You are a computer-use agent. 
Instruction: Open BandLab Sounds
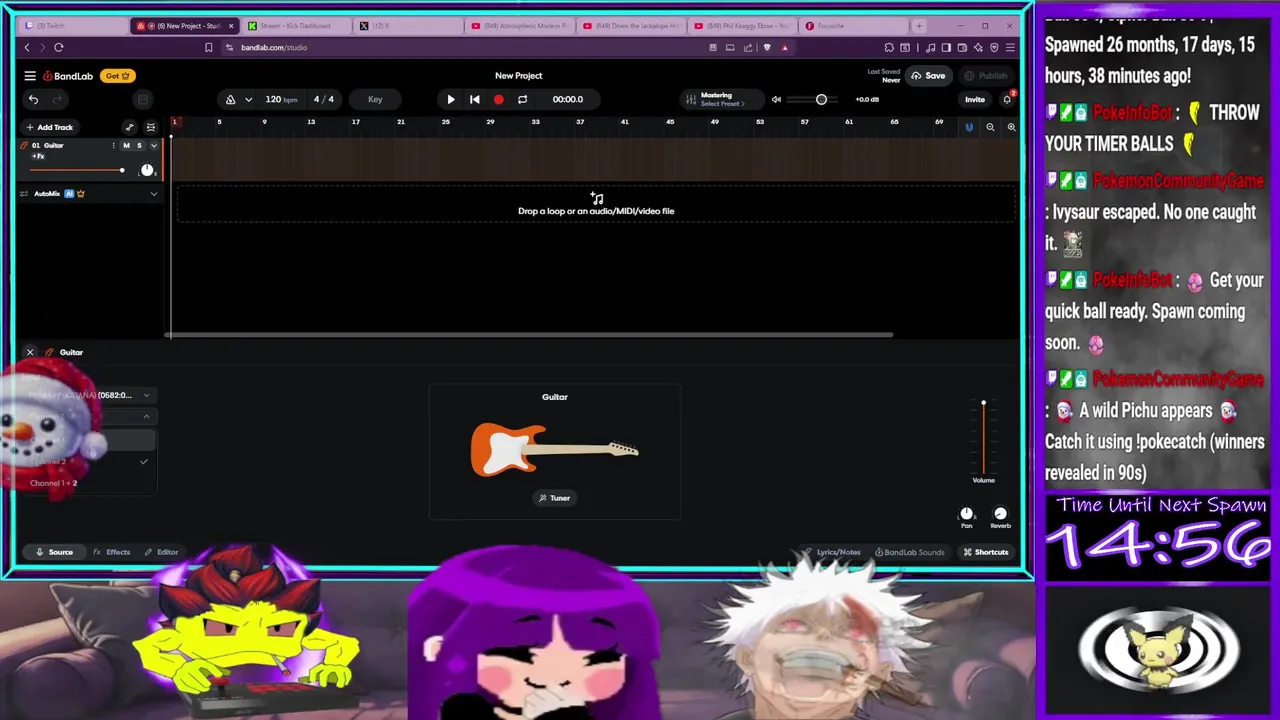(909, 552)
